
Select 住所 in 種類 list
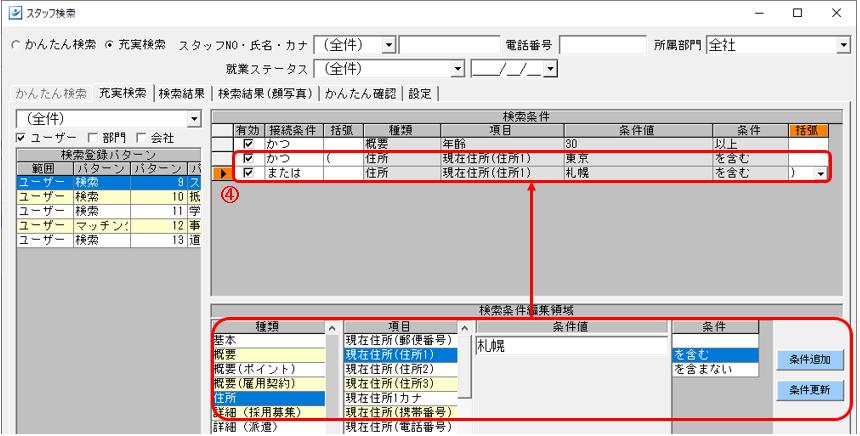point(269,398)
